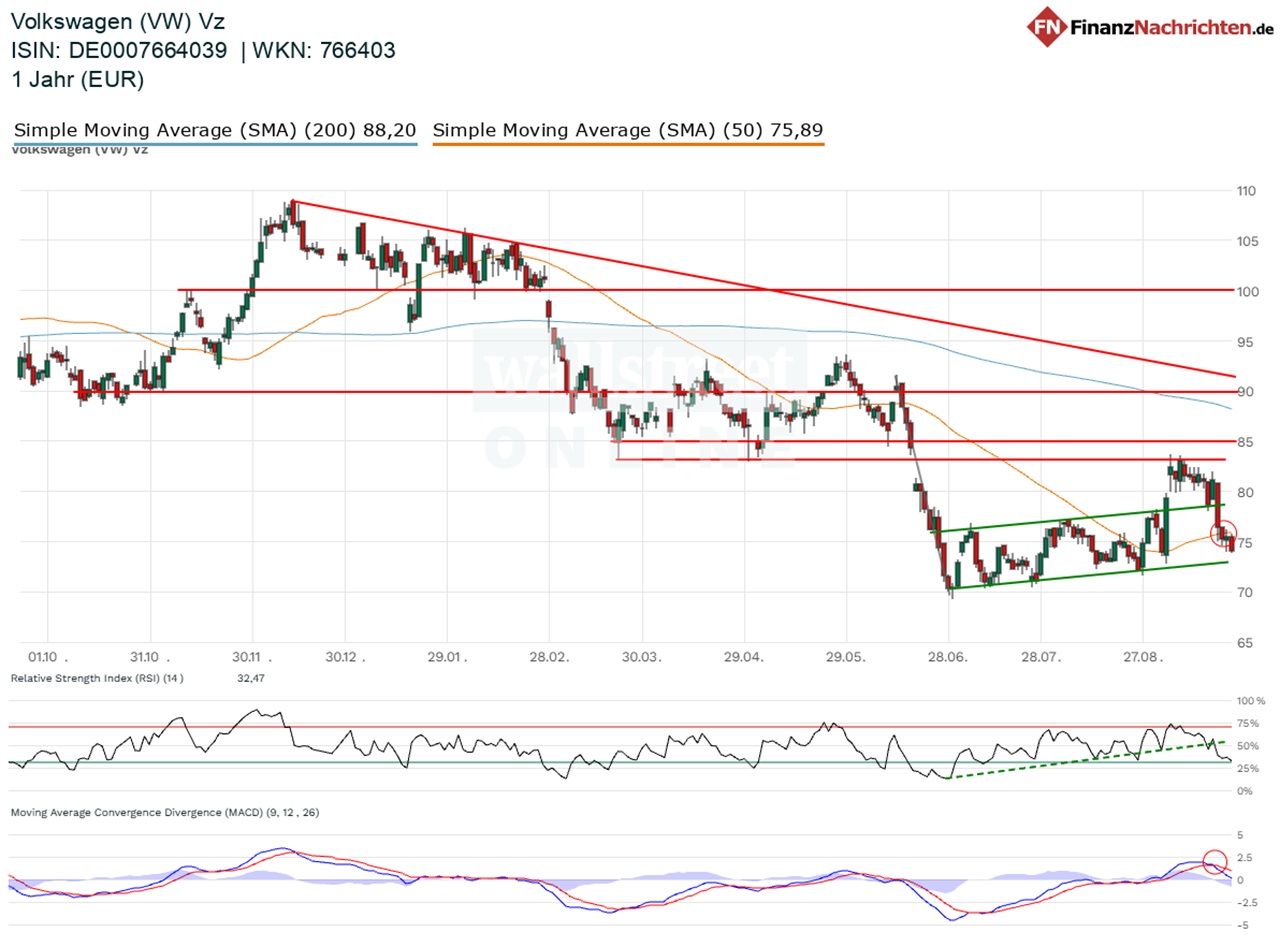1280x940 pixels.
Task: Click the MACD -2.5 axis label
Action: tap(1248, 902)
